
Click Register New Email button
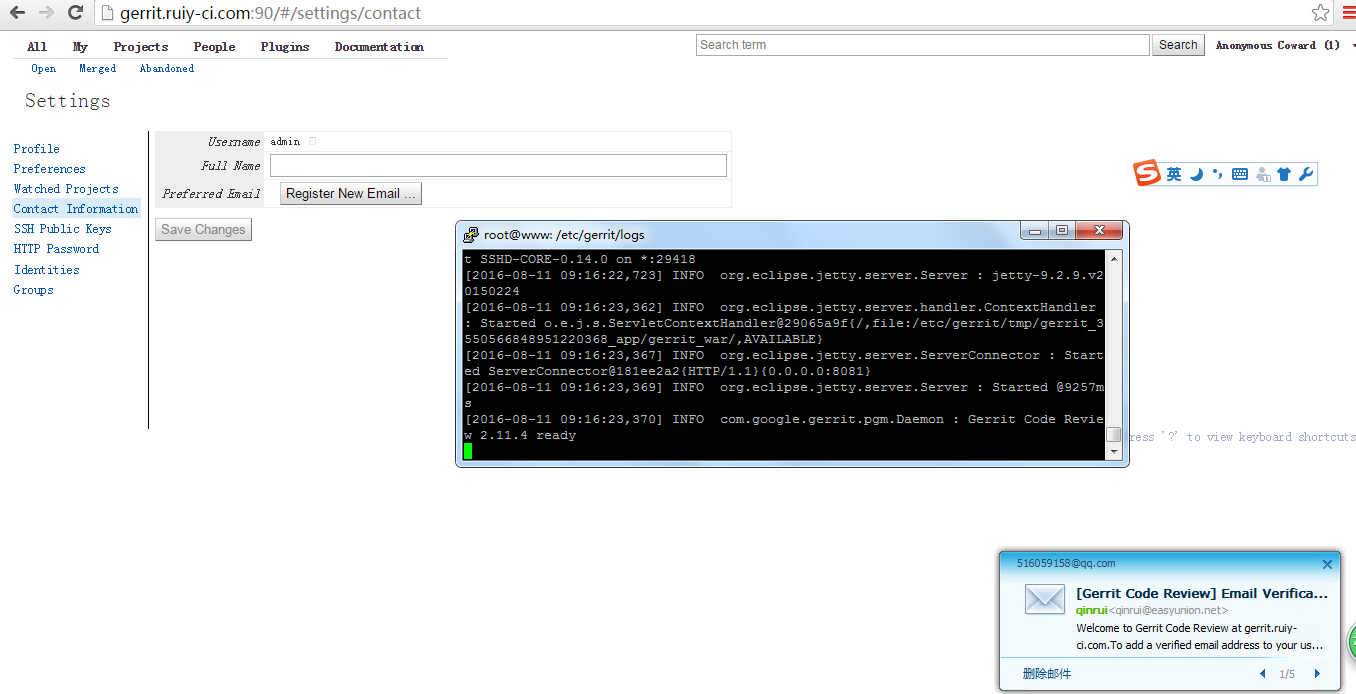[x=351, y=194]
